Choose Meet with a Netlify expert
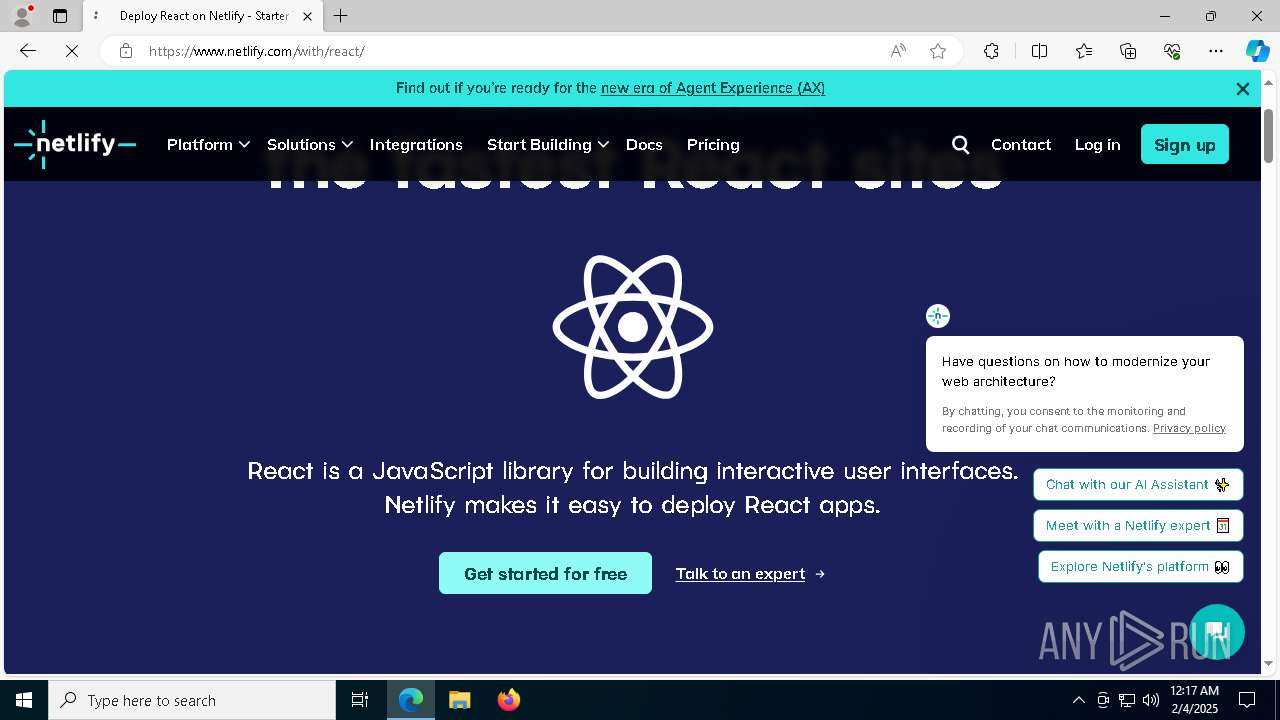Screen dimensions: 1280x720 point(1138,526)
